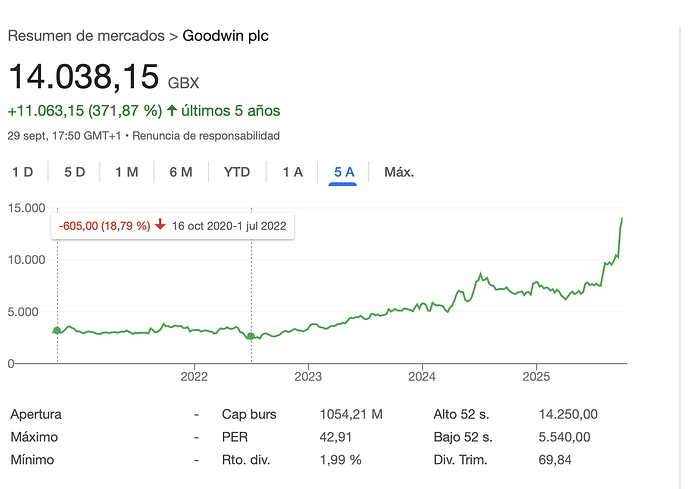690x489 pixels.
Task: Select the 1 A time range
Action: click(x=292, y=172)
